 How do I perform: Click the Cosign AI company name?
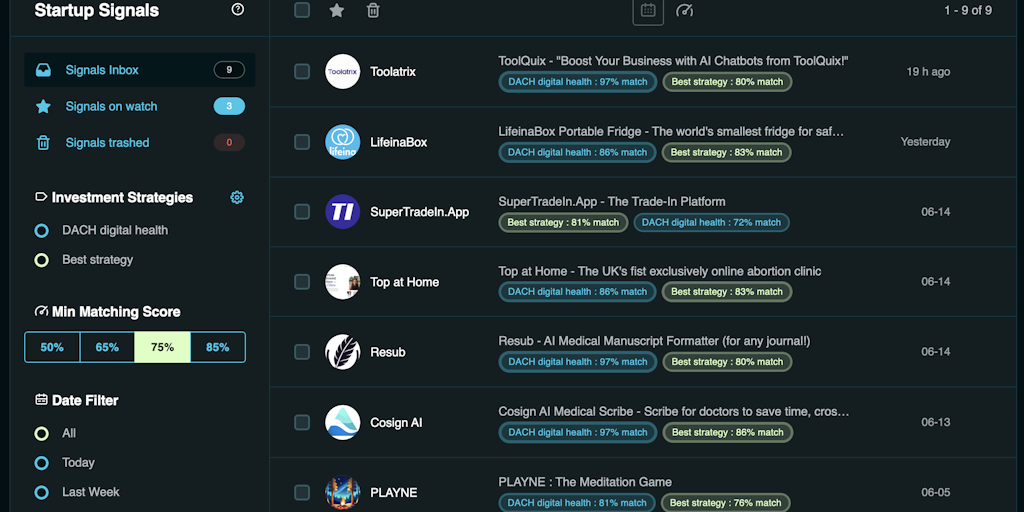click(x=396, y=423)
